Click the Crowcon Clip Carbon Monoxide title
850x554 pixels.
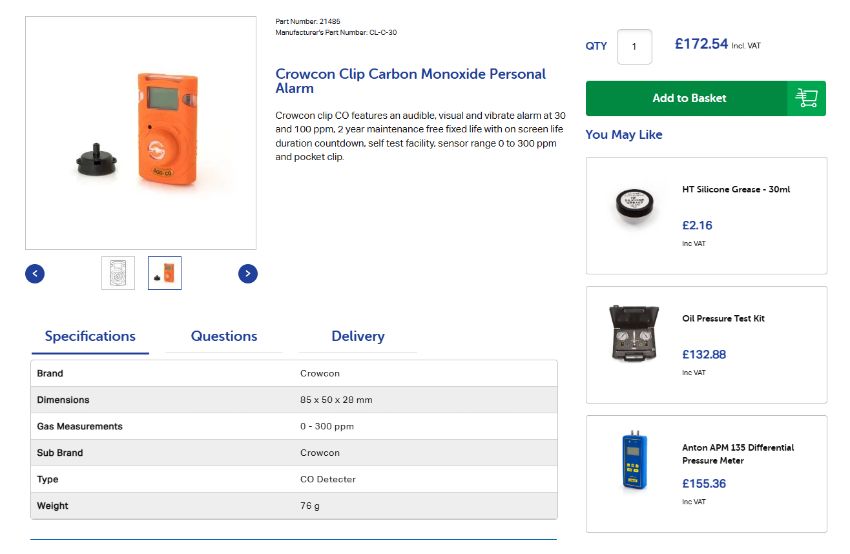pos(410,81)
